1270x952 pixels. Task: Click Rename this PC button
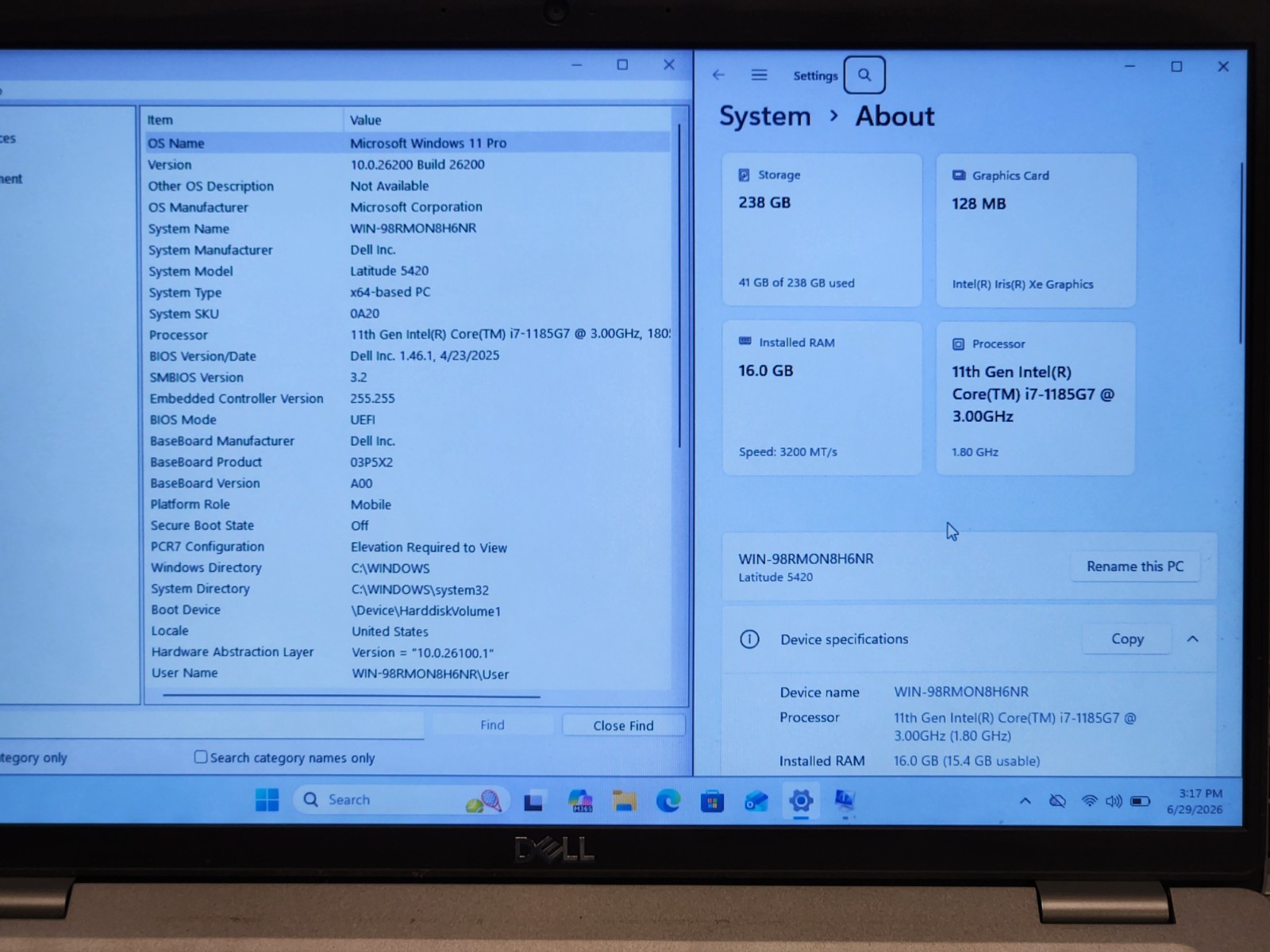click(x=1134, y=566)
